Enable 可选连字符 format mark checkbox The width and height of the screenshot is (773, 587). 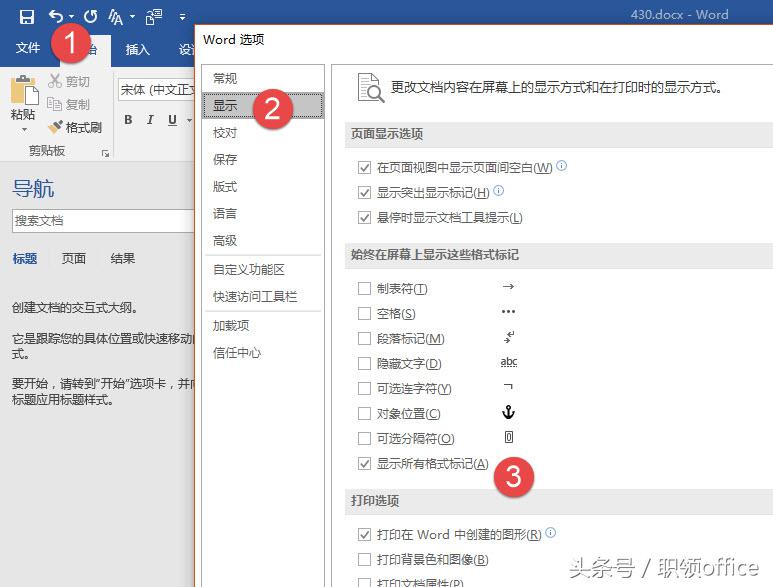tap(364, 388)
